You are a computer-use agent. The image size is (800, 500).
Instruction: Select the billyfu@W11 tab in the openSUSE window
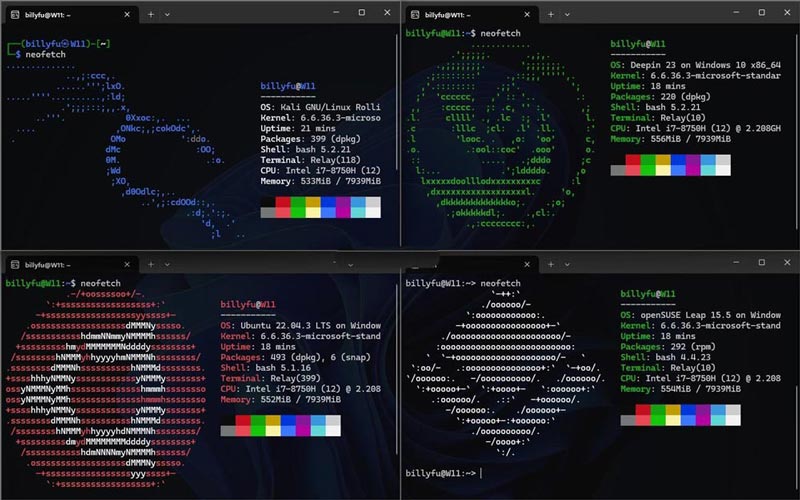(465, 264)
